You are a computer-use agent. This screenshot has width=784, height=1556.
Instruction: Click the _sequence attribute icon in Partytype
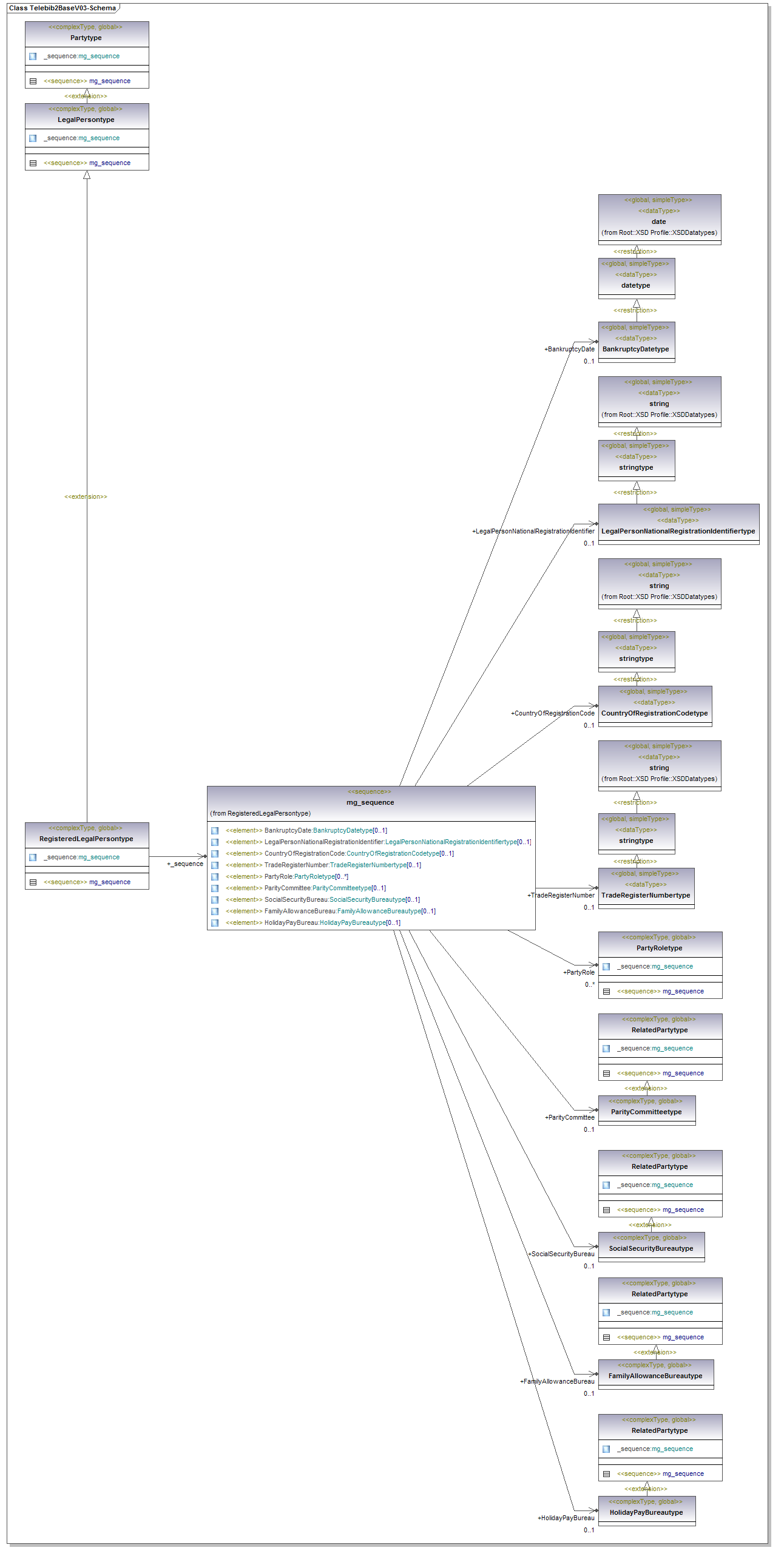click(x=33, y=56)
